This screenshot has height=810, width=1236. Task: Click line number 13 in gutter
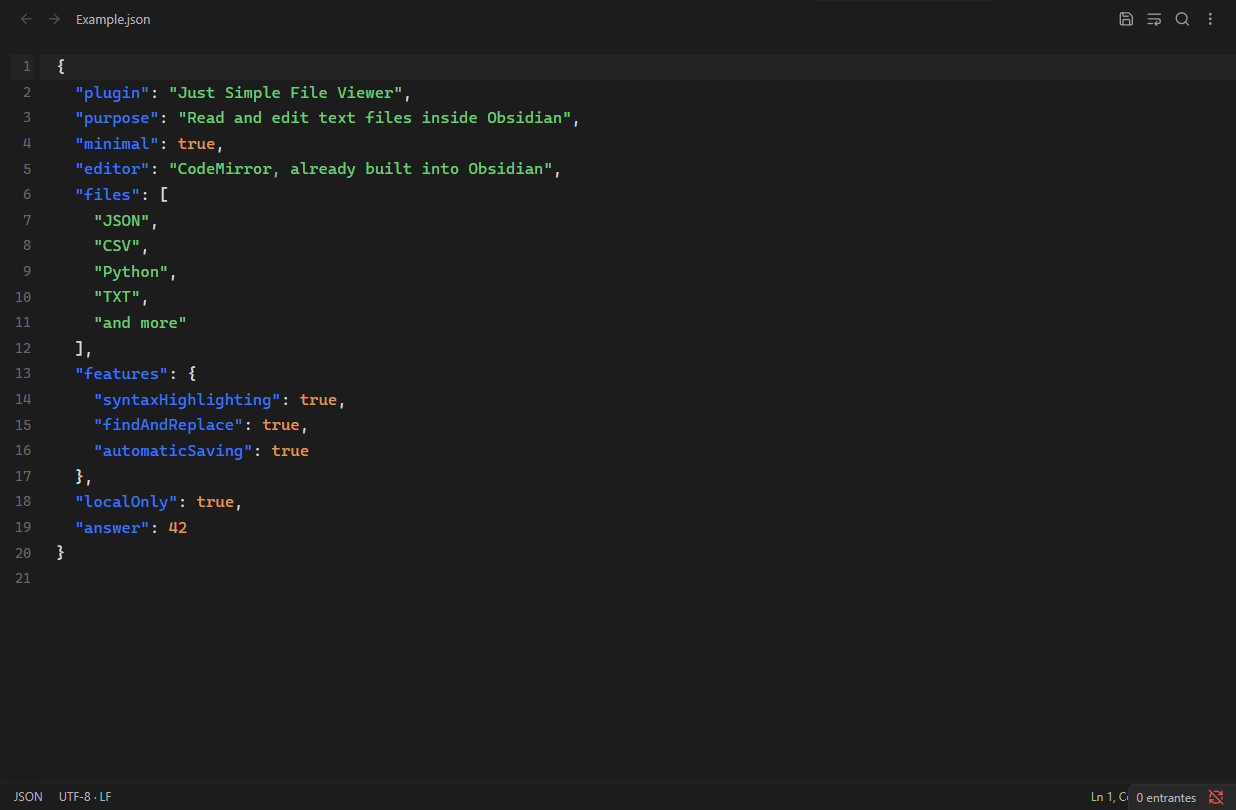(23, 374)
